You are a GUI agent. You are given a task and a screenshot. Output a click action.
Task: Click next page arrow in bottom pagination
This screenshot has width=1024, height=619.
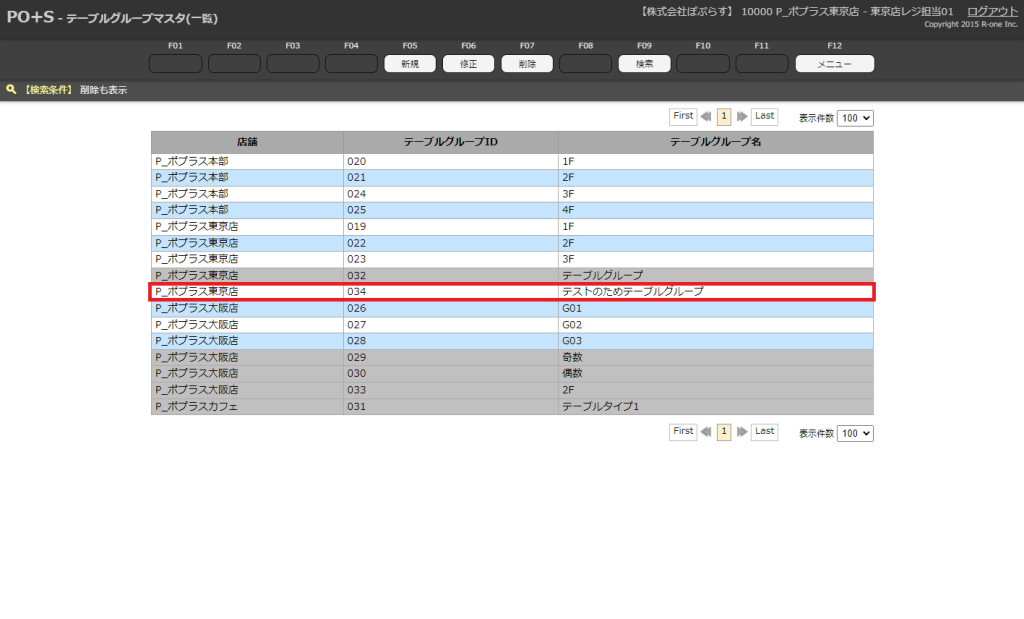742,432
